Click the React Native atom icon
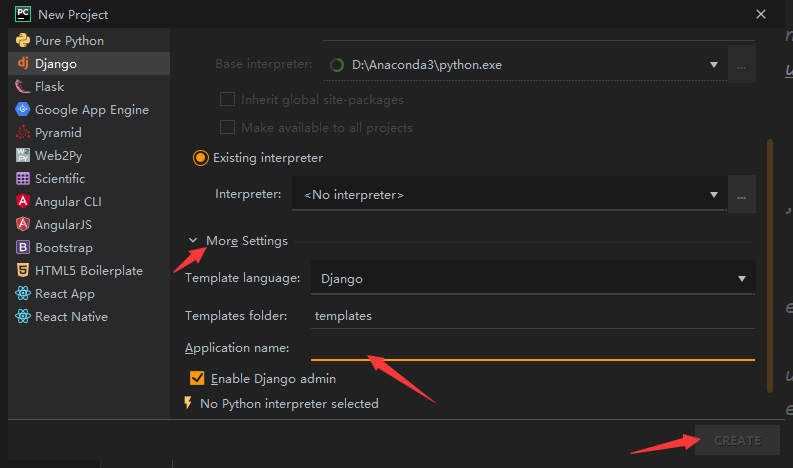The width and height of the screenshot is (793, 468). click(x=23, y=316)
